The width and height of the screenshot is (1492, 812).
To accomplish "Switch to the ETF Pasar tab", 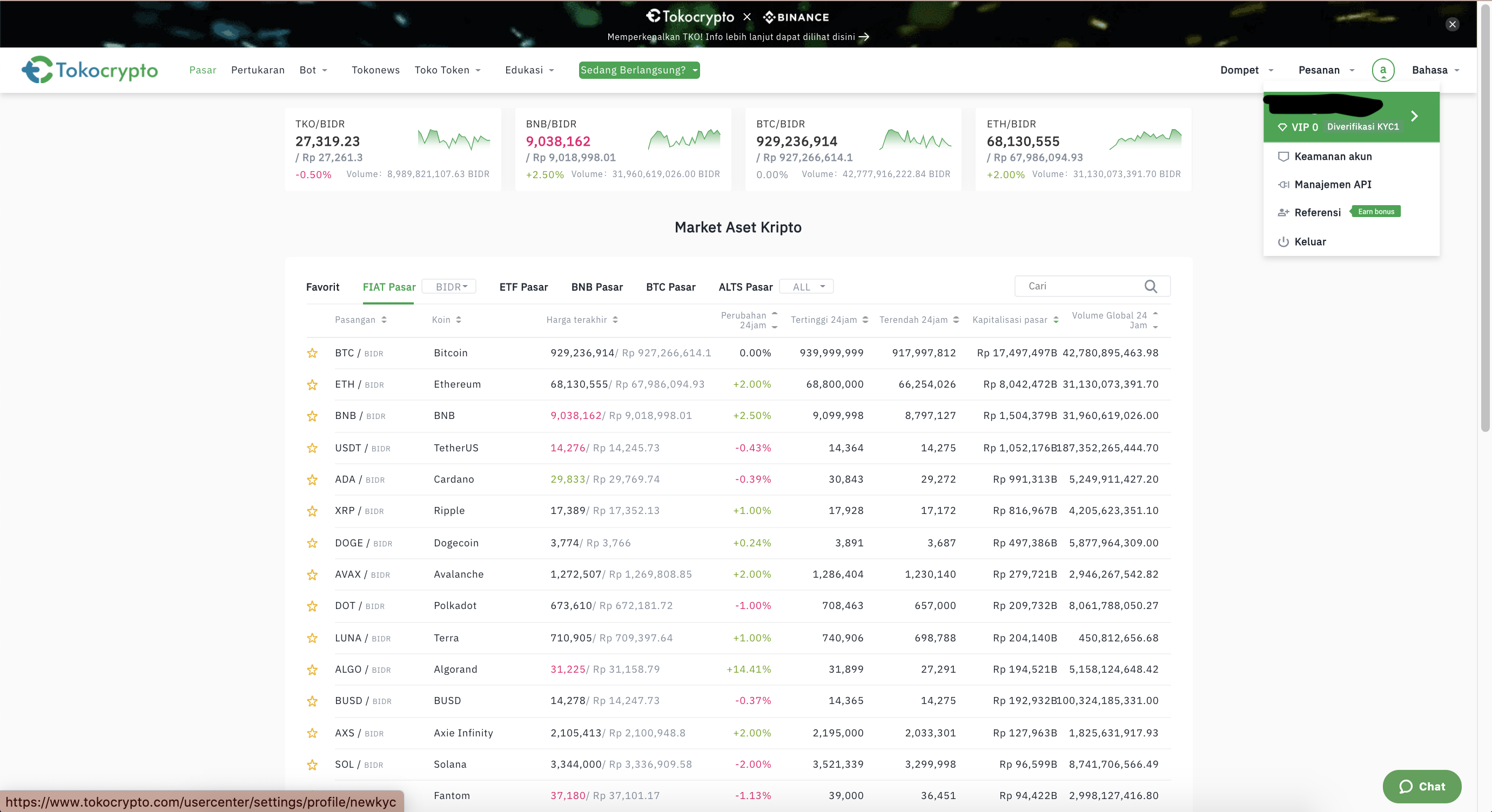I will coord(523,287).
